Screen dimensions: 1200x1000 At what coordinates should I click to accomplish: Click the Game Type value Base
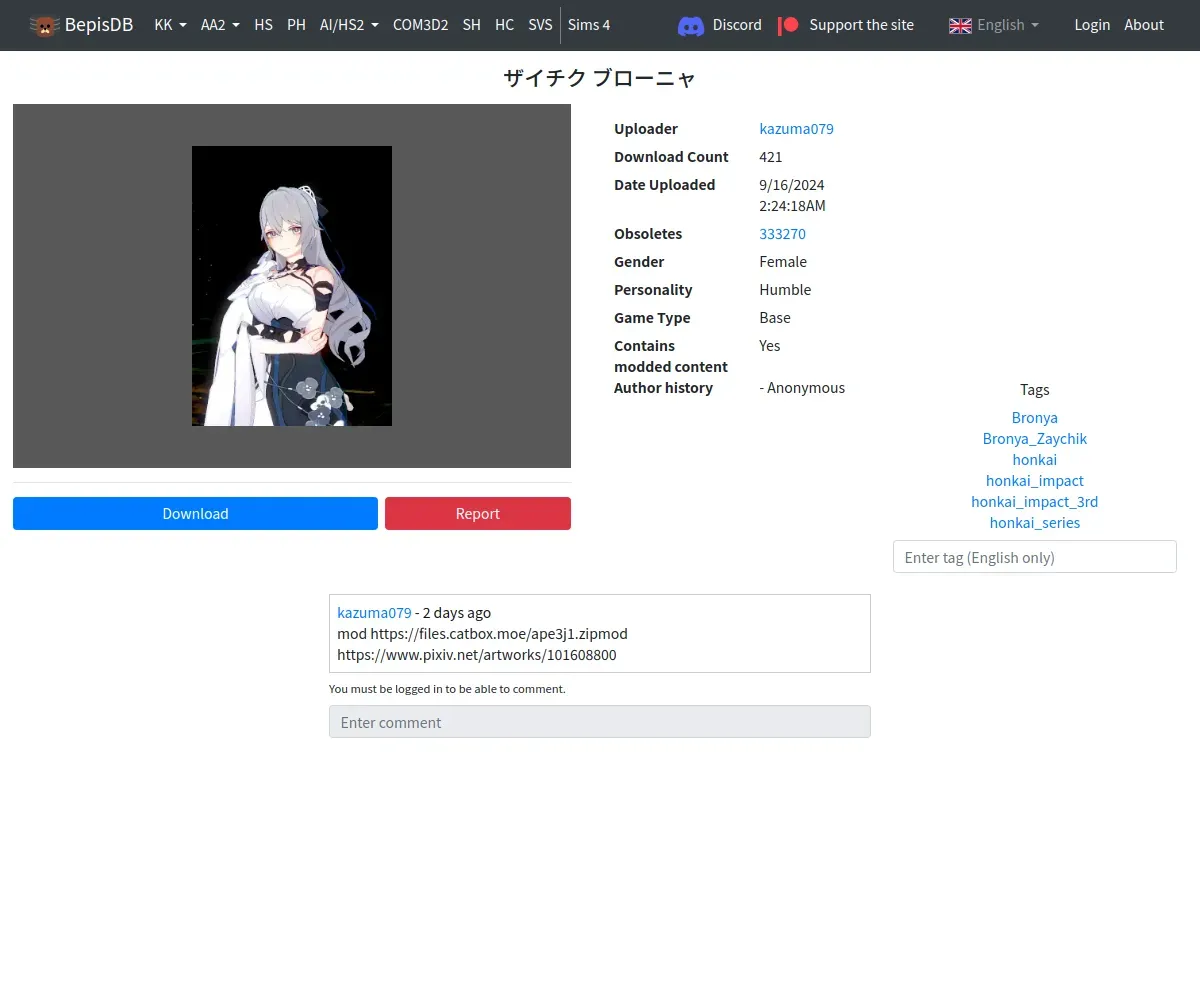pos(775,318)
